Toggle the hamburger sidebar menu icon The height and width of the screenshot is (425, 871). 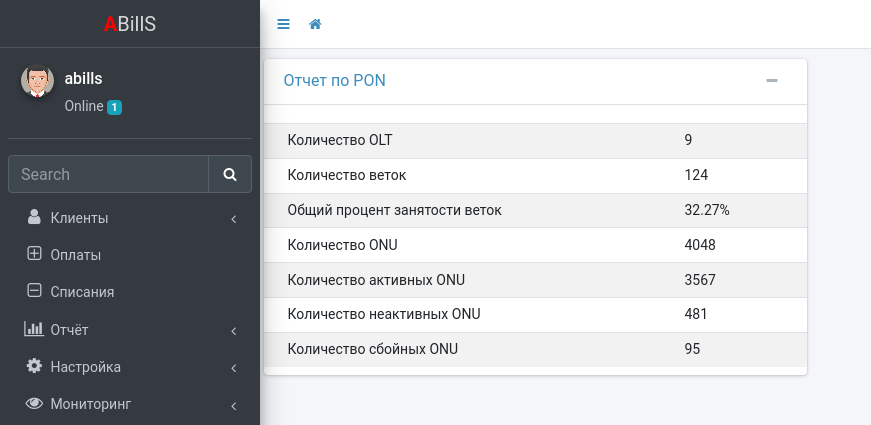[x=284, y=24]
